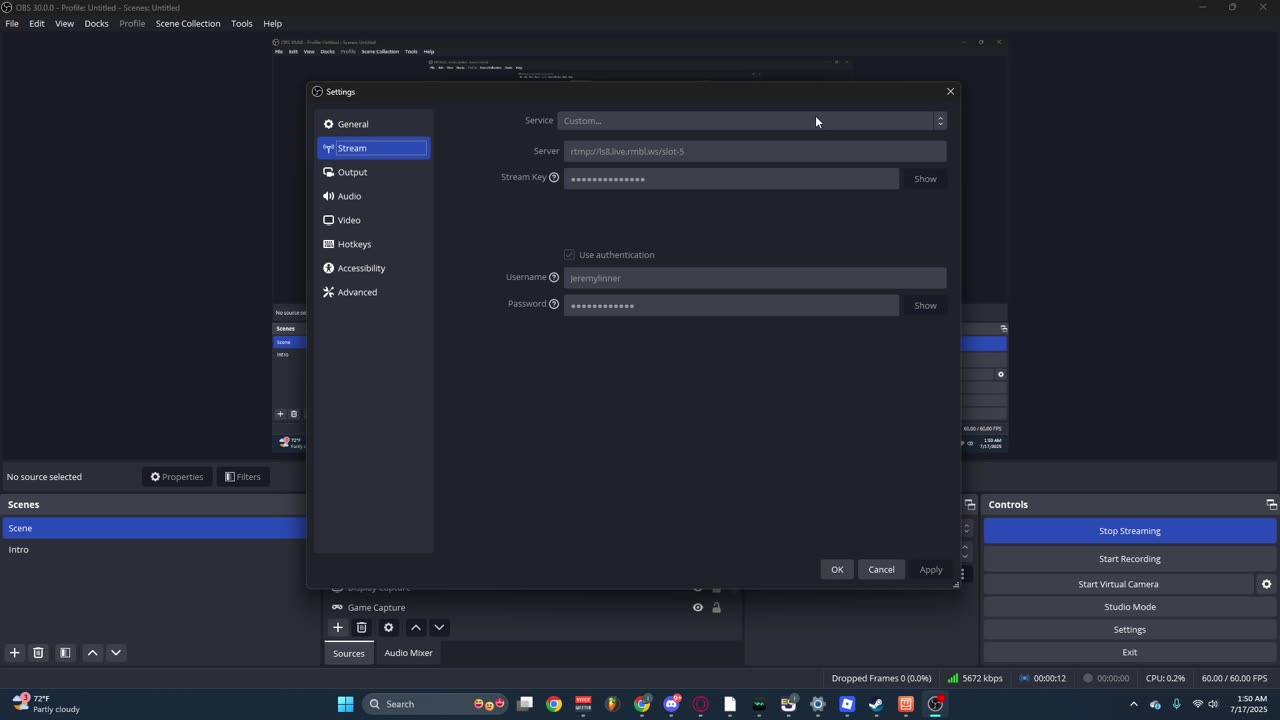1280x720 pixels.
Task: Move scene down with arrow icon
Action: tap(116, 653)
